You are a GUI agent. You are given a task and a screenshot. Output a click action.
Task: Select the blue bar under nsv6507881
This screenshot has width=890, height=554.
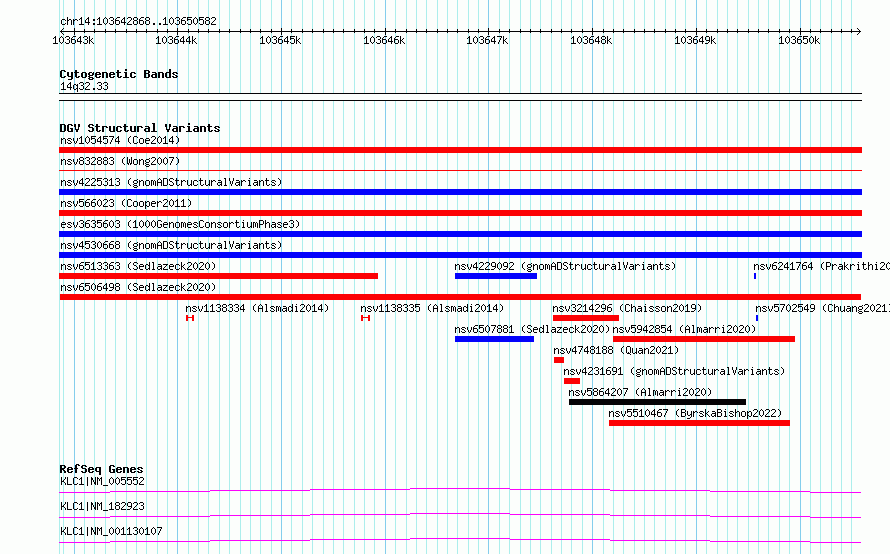coord(494,339)
